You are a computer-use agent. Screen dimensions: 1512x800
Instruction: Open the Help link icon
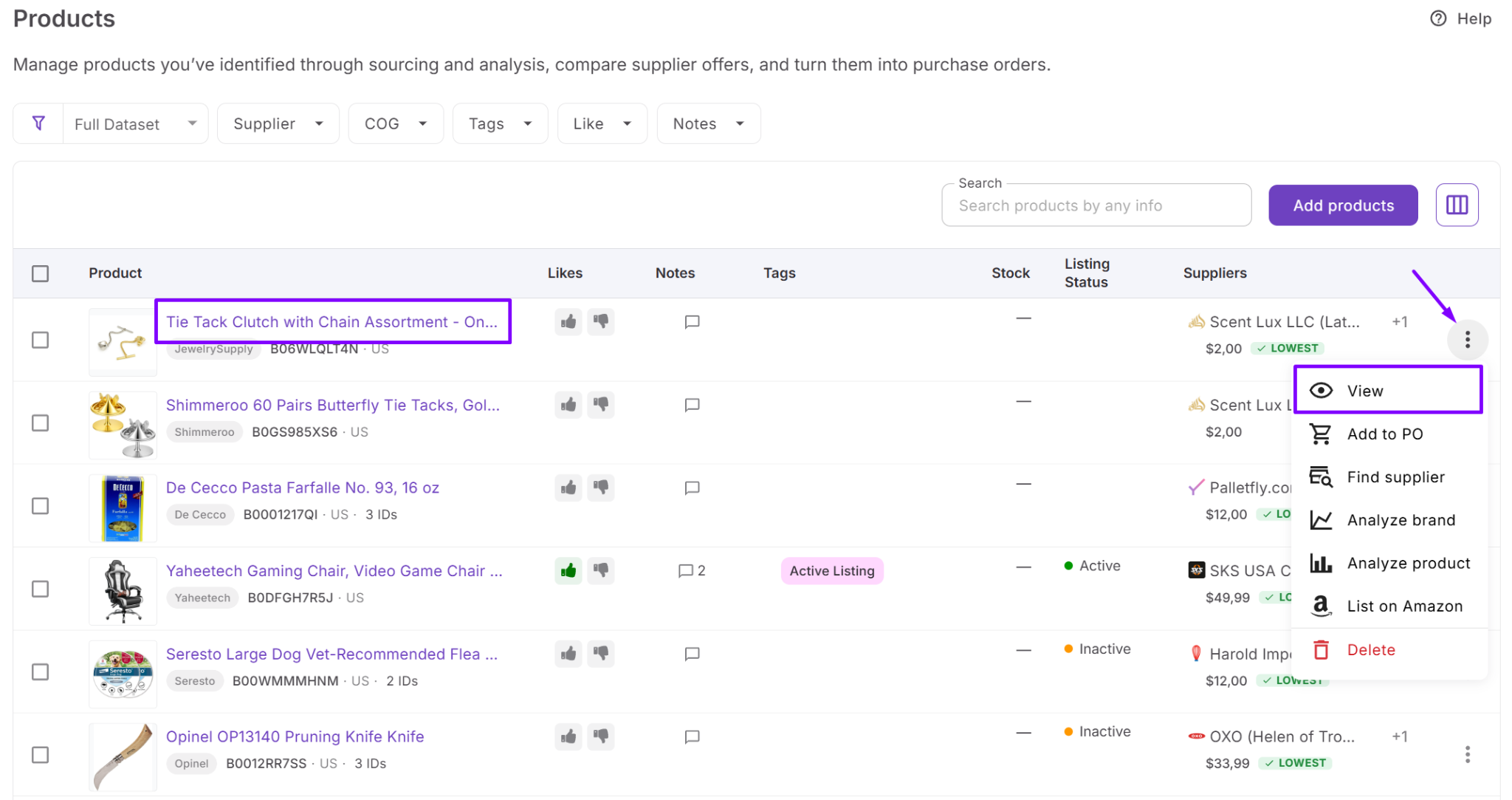click(x=1437, y=18)
